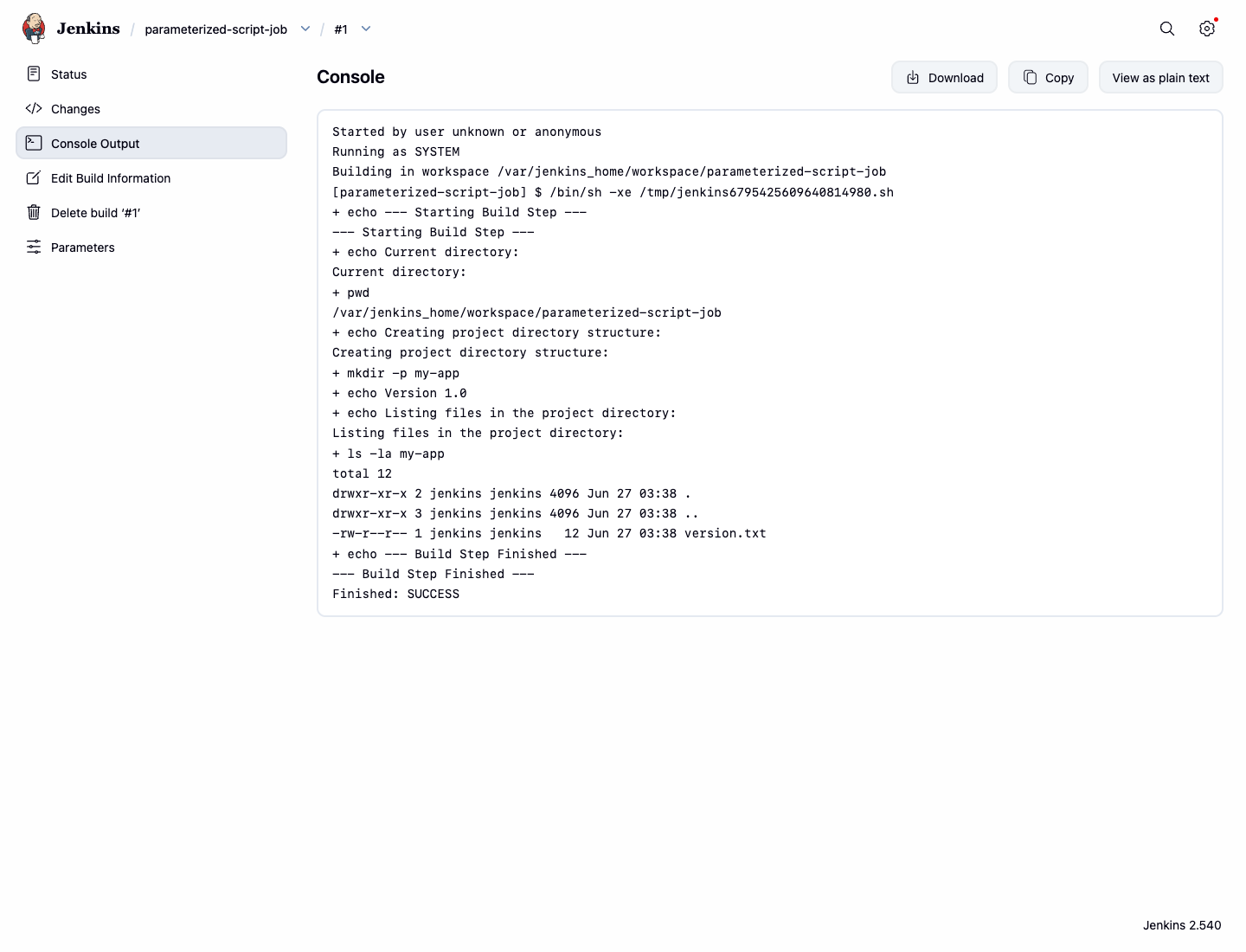This screenshot has height=952, width=1246.
Task: Open Edit Build Information
Action: coord(151,178)
